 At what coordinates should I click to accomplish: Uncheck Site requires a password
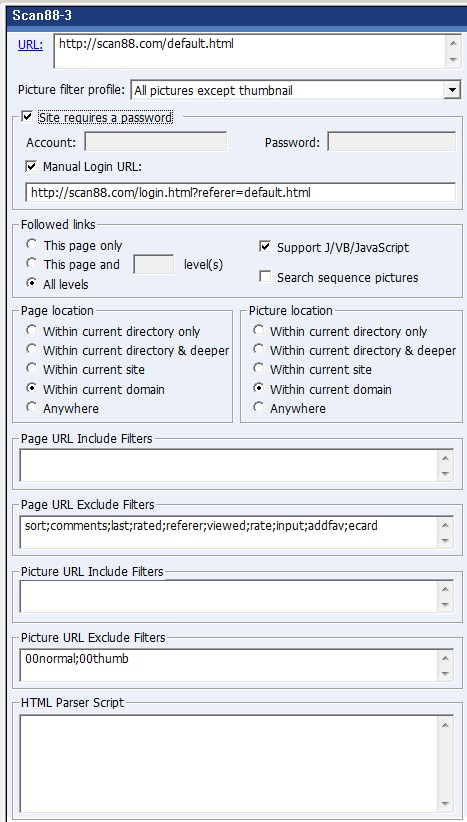(27, 117)
